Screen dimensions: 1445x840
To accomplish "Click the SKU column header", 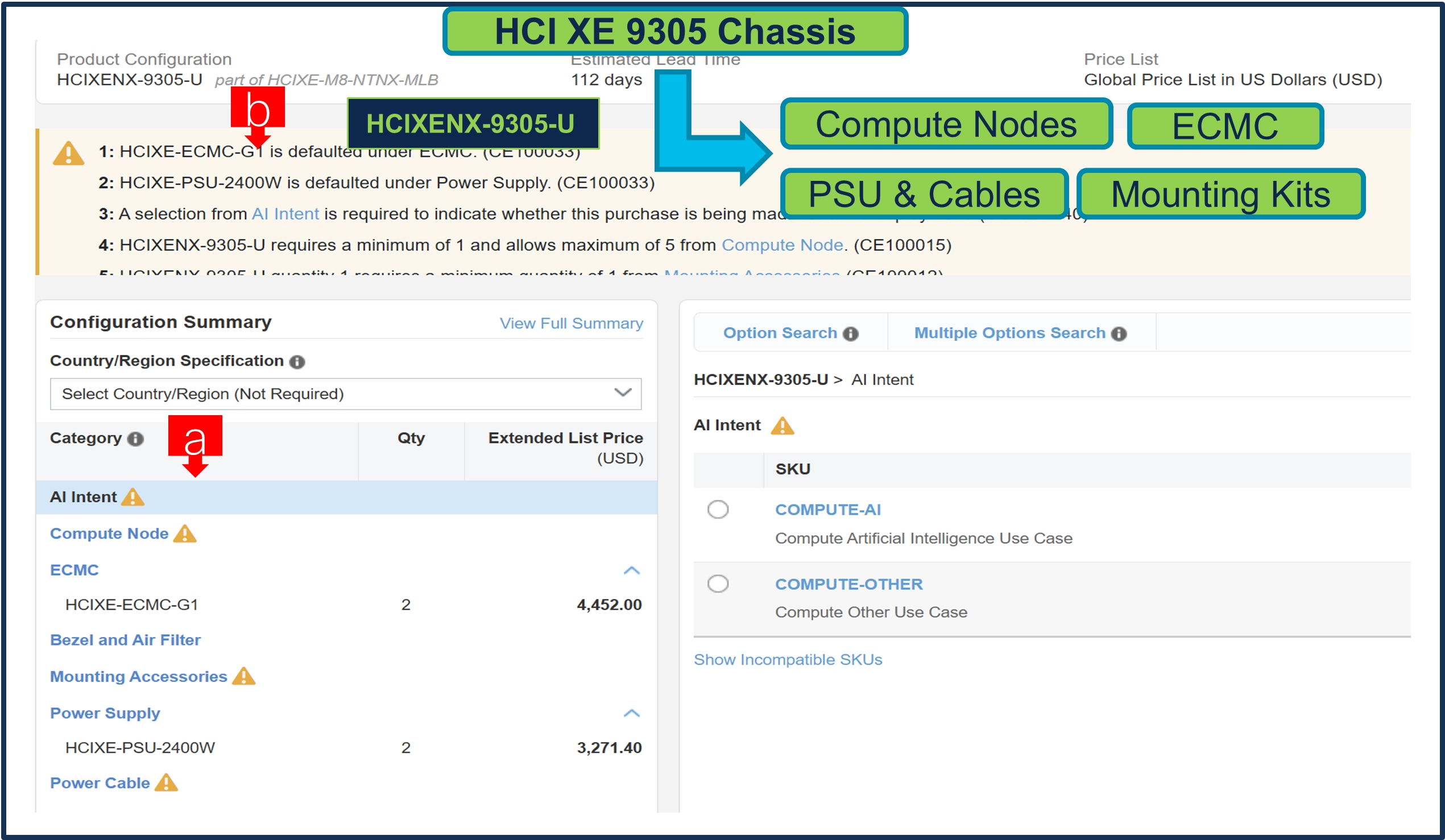I will 793,470.
